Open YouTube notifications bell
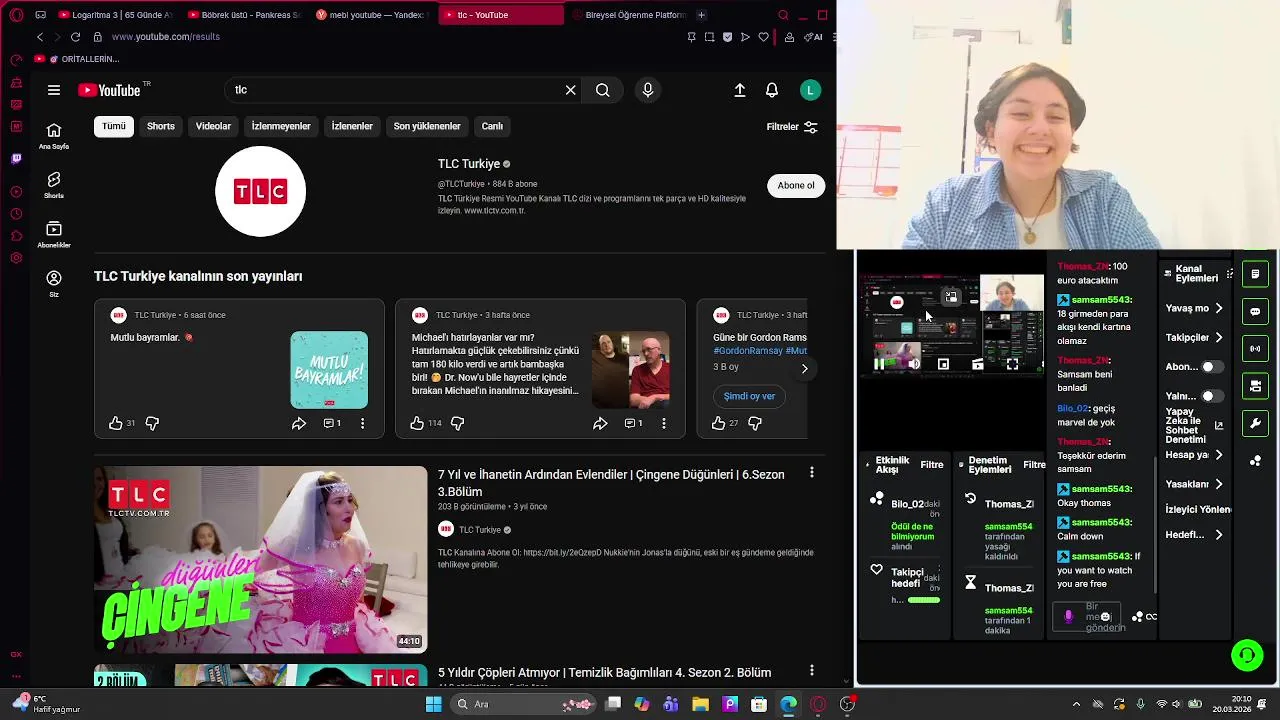1280x720 pixels. click(x=772, y=90)
